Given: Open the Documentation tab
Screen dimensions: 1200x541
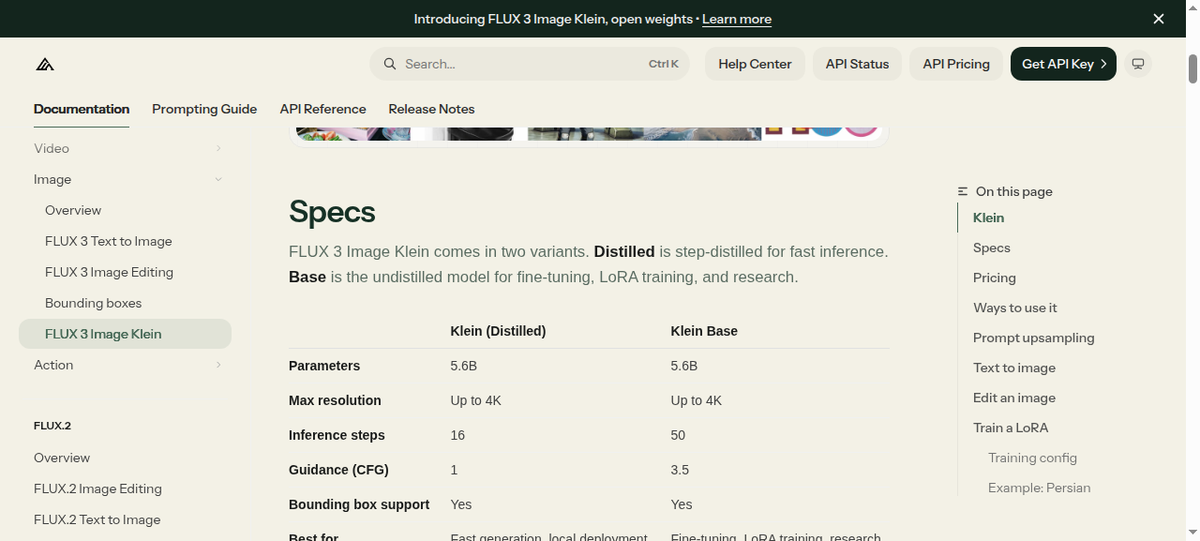Looking at the screenshot, I should coord(81,109).
